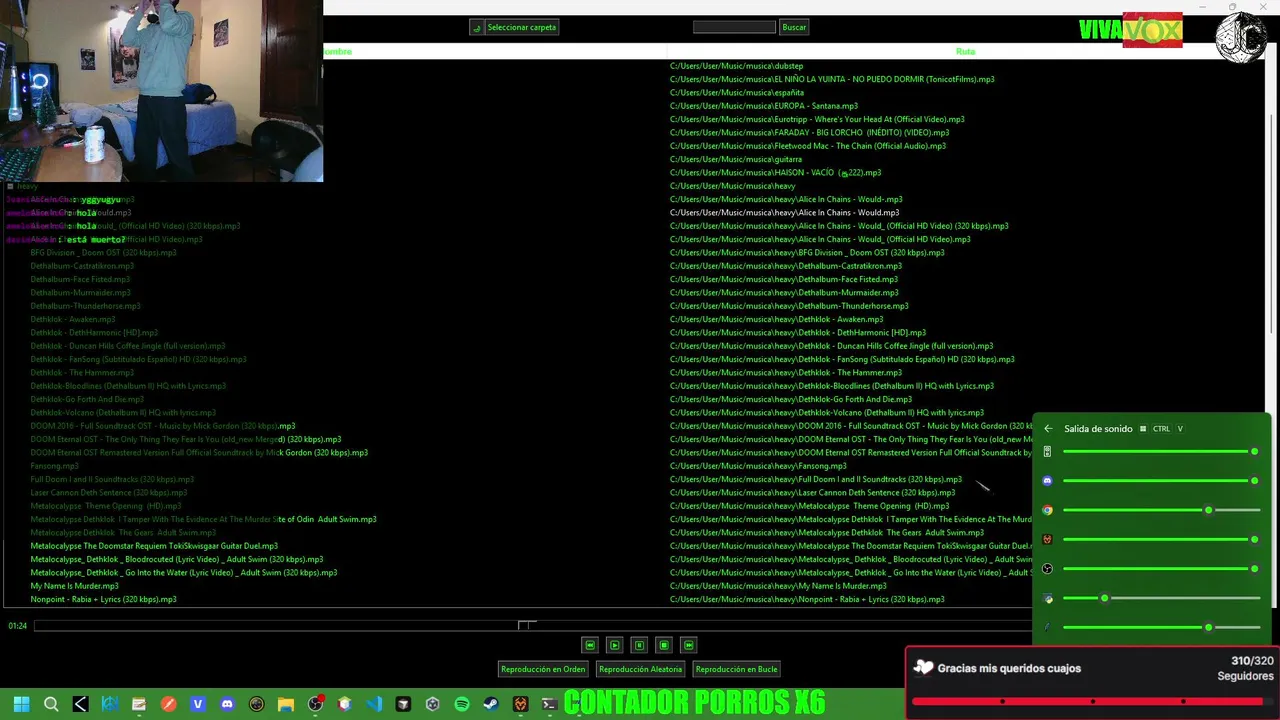1280x720 pixels.
Task: Click the Buscar button
Action: pyautogui.click(x=794, y=27)
